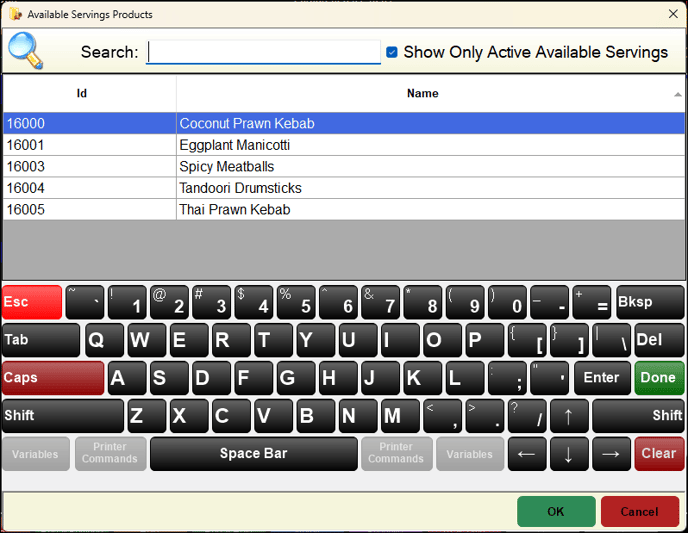Viewport: 688px width, 533px height.
Task: Tap the K key
Action: coord(422,378)
